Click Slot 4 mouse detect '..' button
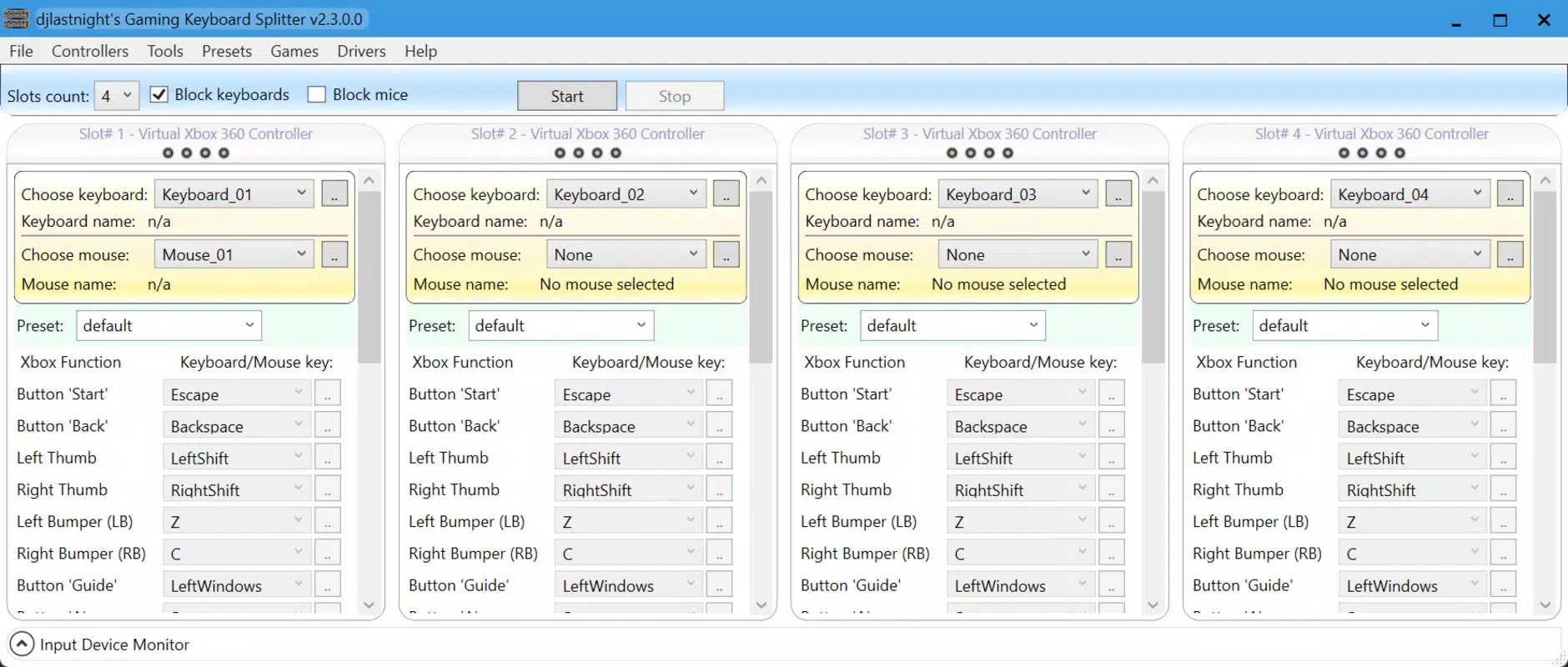1568x667 pixels. tap(1510, 254)
